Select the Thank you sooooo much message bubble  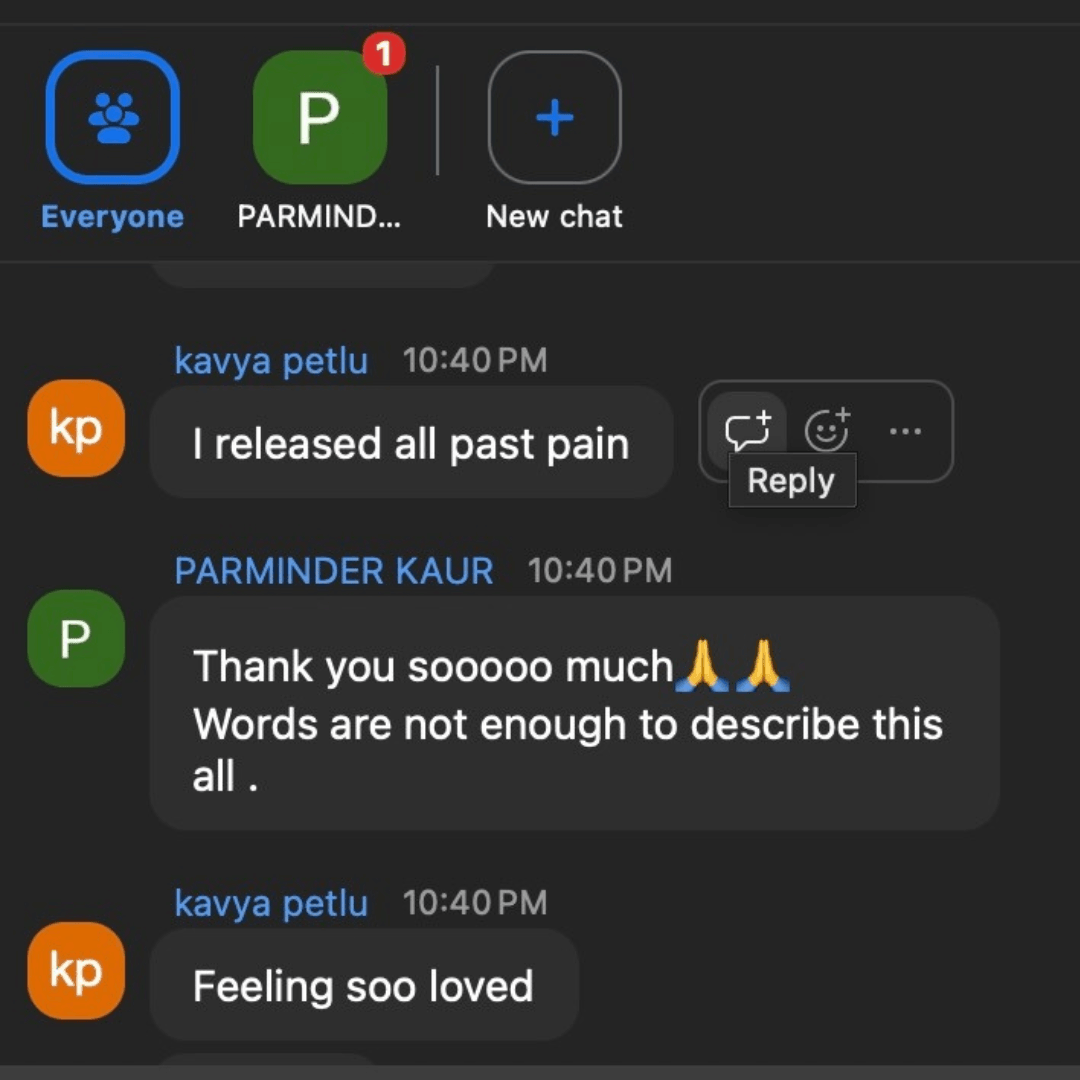coord(574,713)
